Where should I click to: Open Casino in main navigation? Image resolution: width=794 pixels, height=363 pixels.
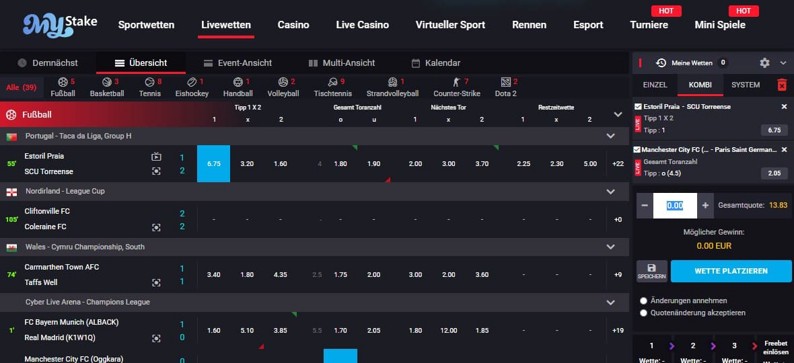(x=293, y=25)
